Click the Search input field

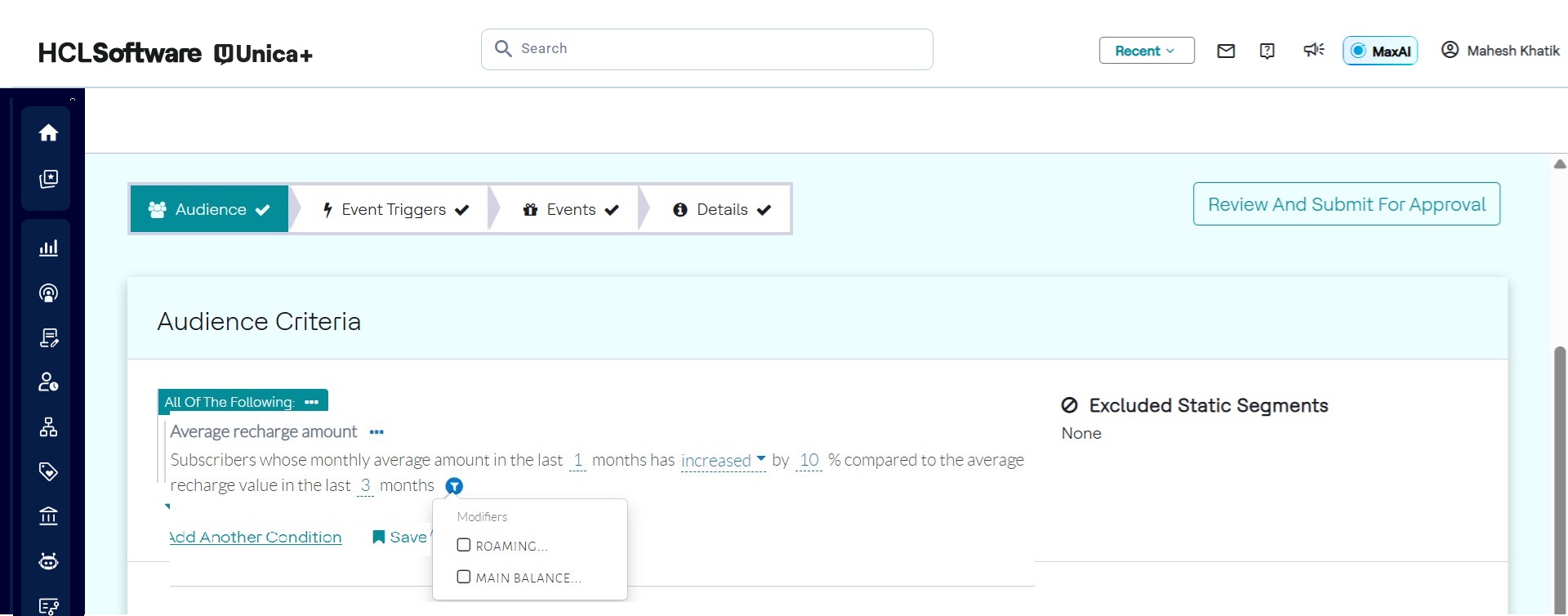click(719, 49)
